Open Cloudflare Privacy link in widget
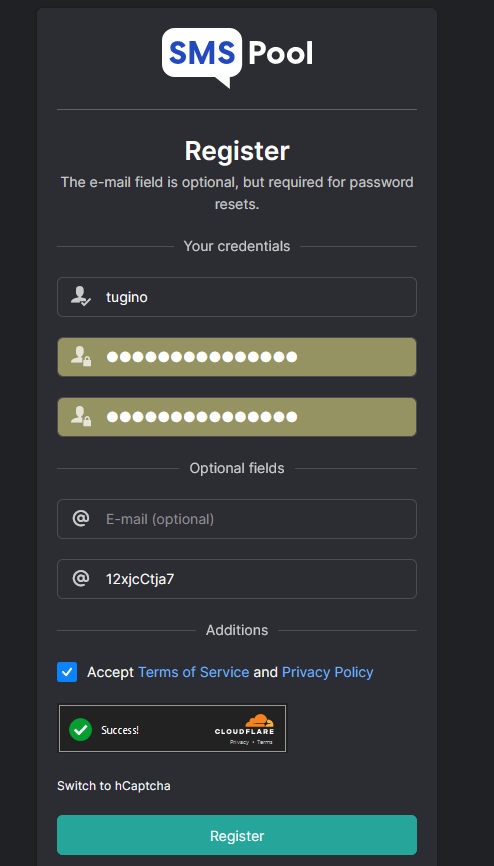Image resolution: width=494 pixels, height=866 pixels. pos(239,742)
